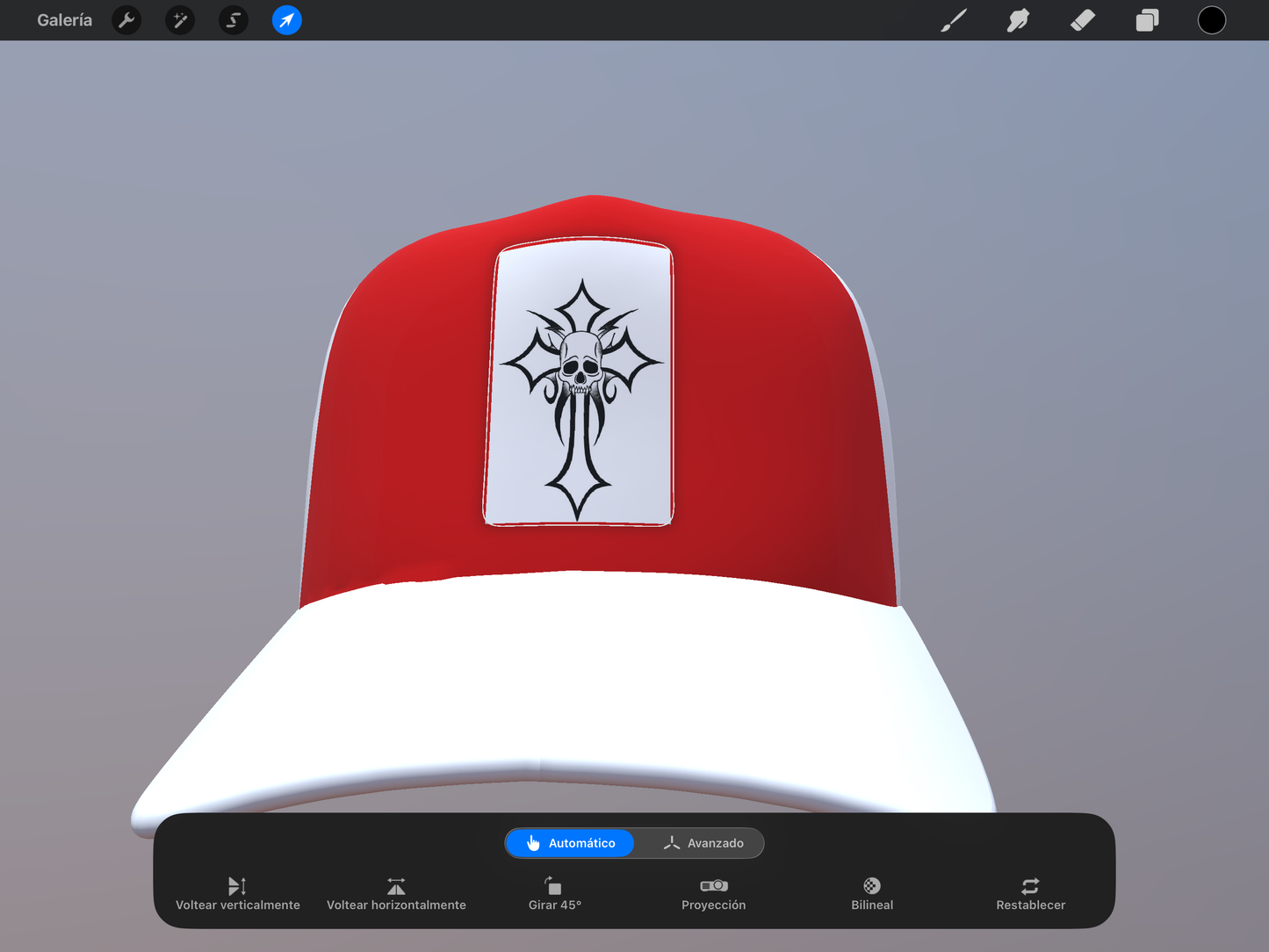This screenshot has height=952, width=1269.
Task: Switch to Automático transform mode
Action: (570, 843)
